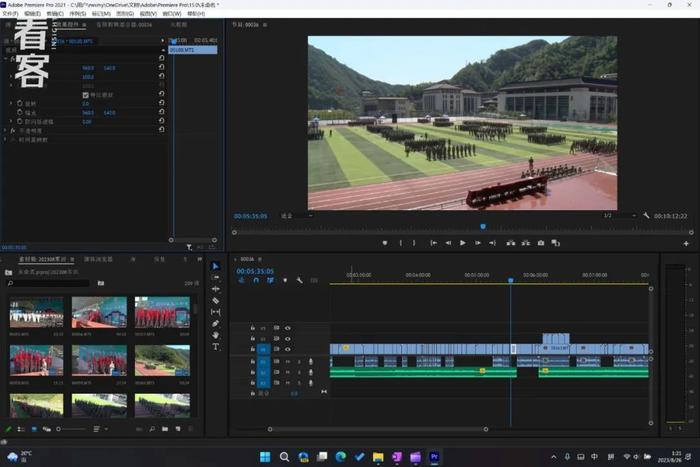700x467 pixels.
Task: Select the first clip thumbnail in bin
Action: pos(36,313)
